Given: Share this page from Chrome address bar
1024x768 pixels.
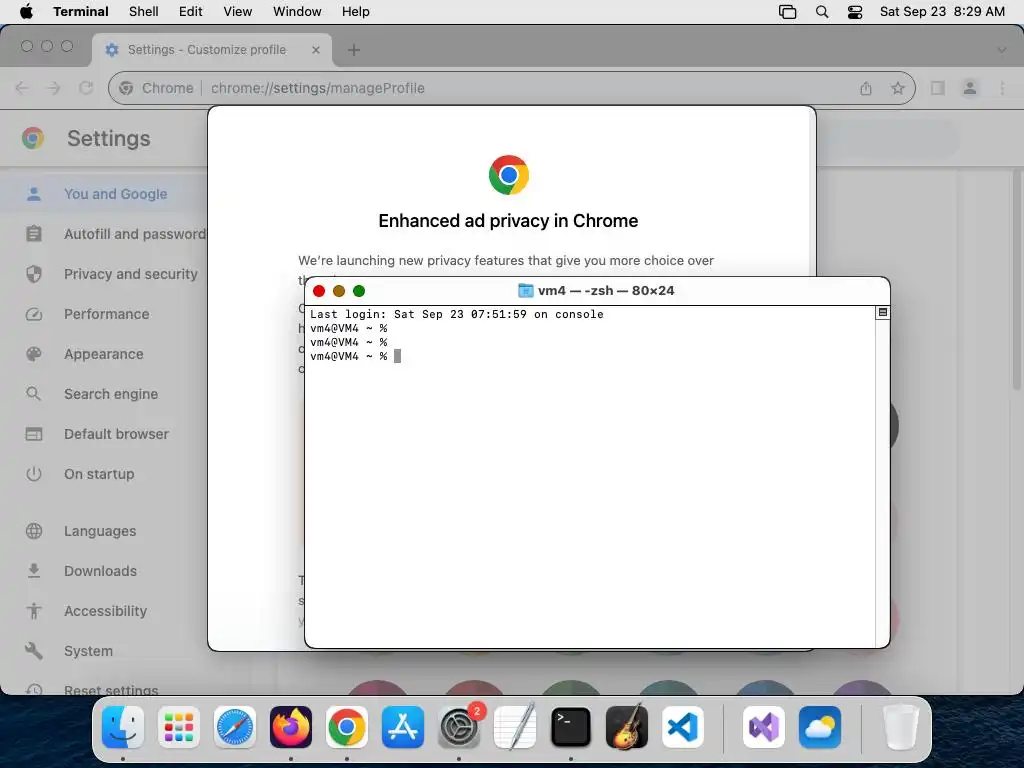Looking at the screenshot, I should point(866,88).
